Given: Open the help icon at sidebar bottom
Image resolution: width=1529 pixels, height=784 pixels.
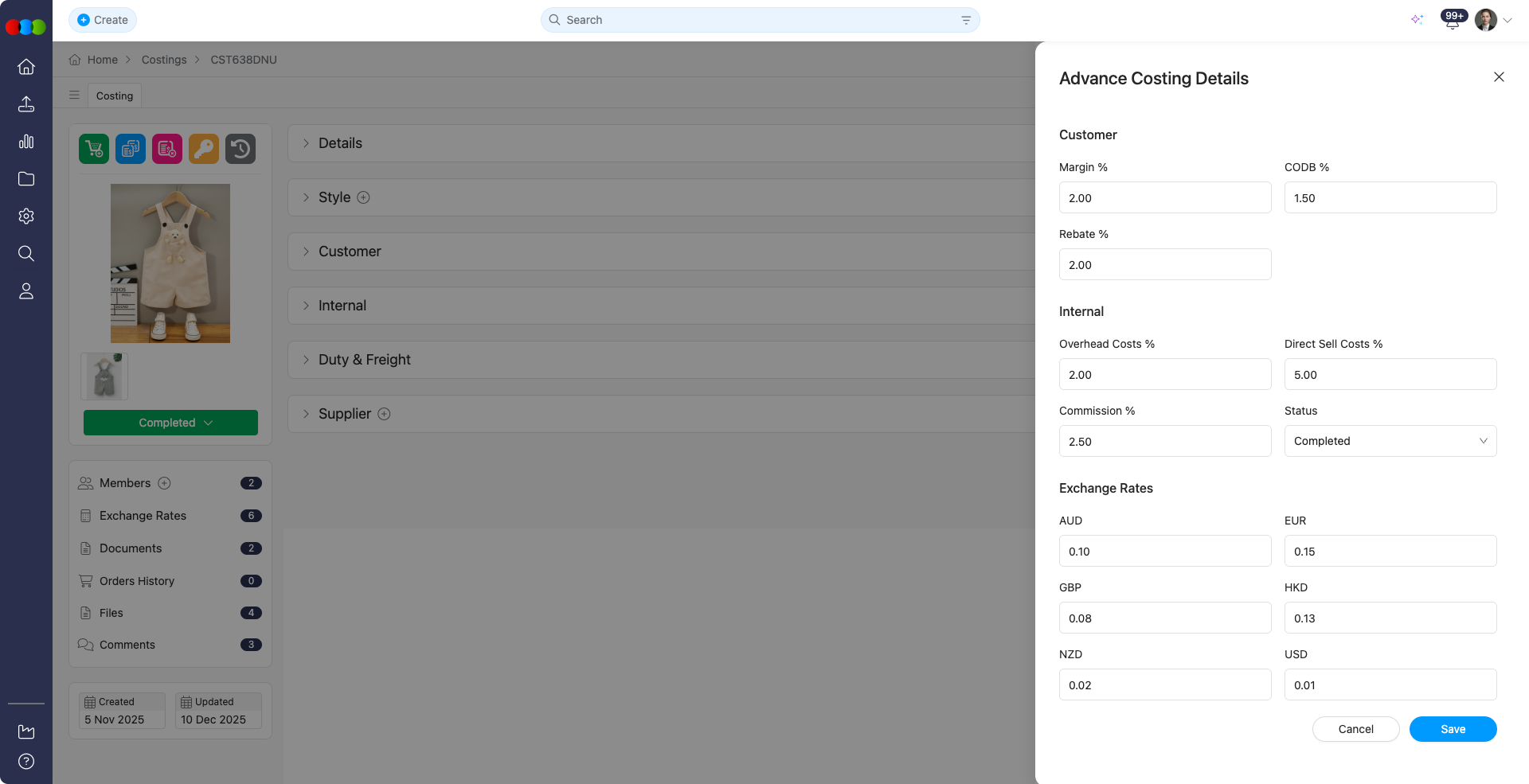Looking at the screenshot, I should 26,761.
